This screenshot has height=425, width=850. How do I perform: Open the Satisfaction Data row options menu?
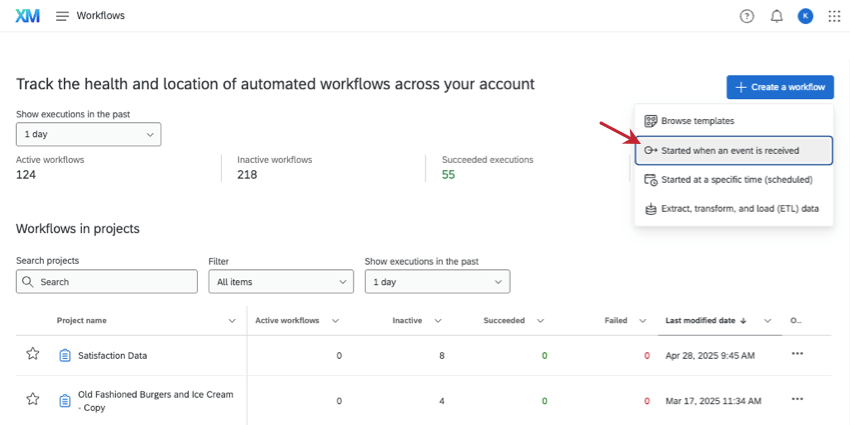click(797, 354)
